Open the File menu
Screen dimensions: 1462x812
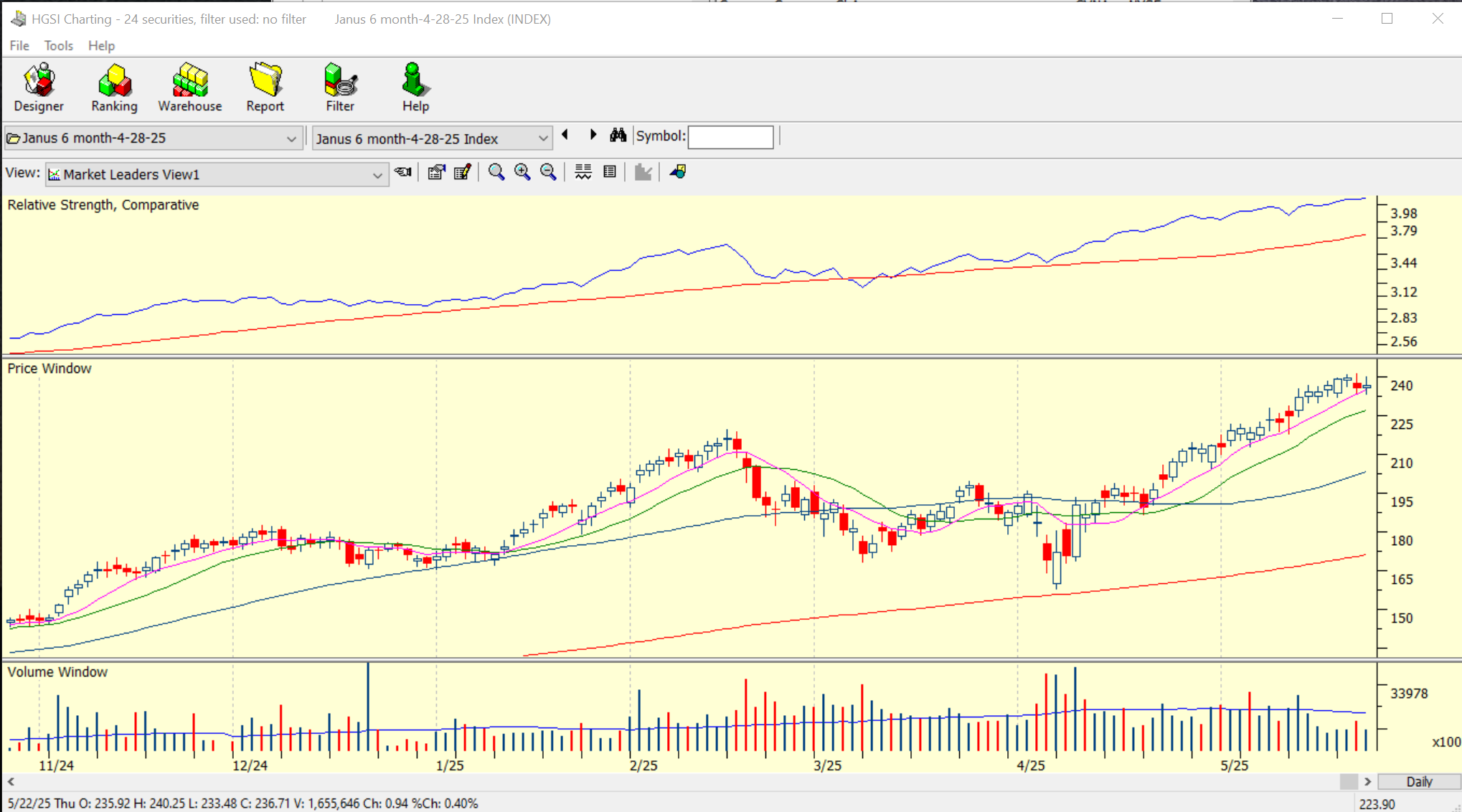click(19, 45)
